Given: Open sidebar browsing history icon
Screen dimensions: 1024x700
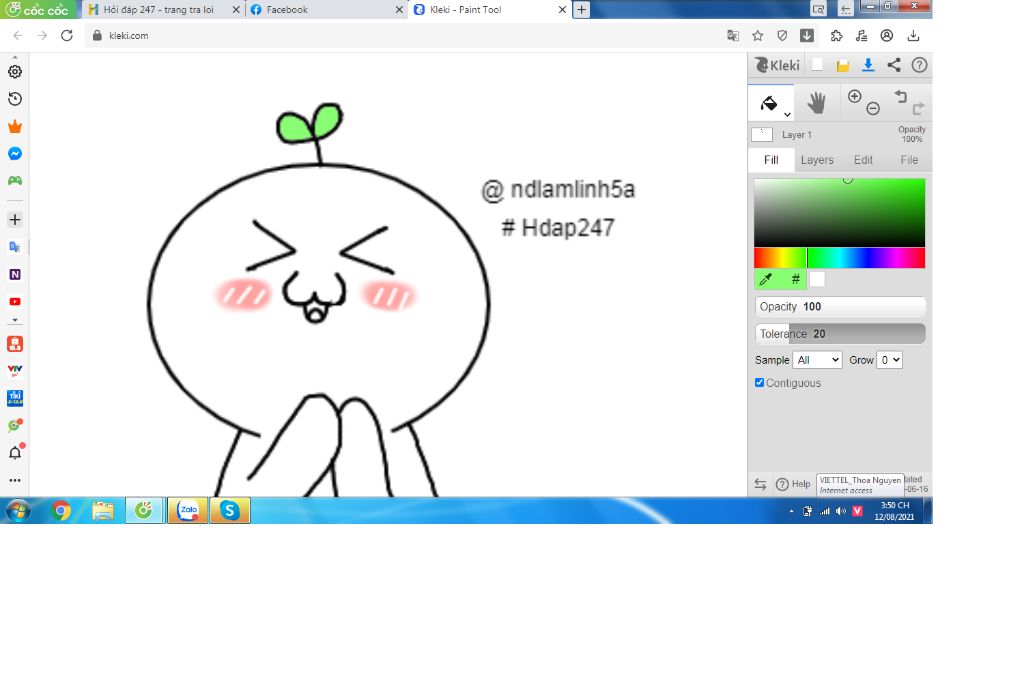Looking at the screenshot, I should (x=15, y=99).
